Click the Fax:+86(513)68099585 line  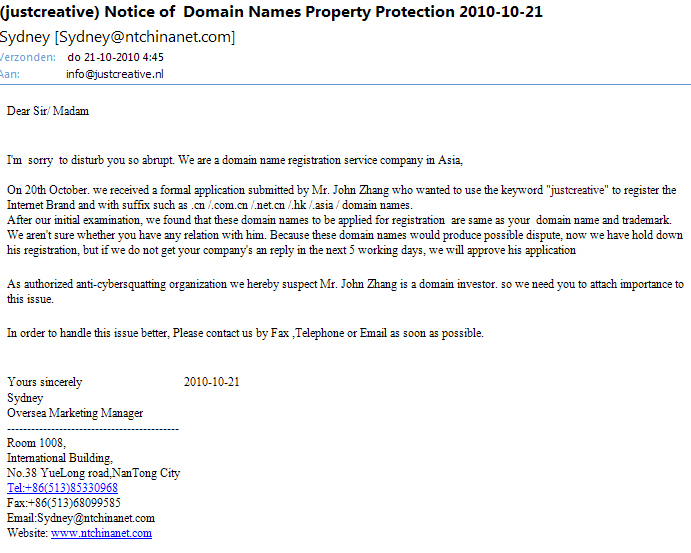pyautogui.click(x=64, y=503)
